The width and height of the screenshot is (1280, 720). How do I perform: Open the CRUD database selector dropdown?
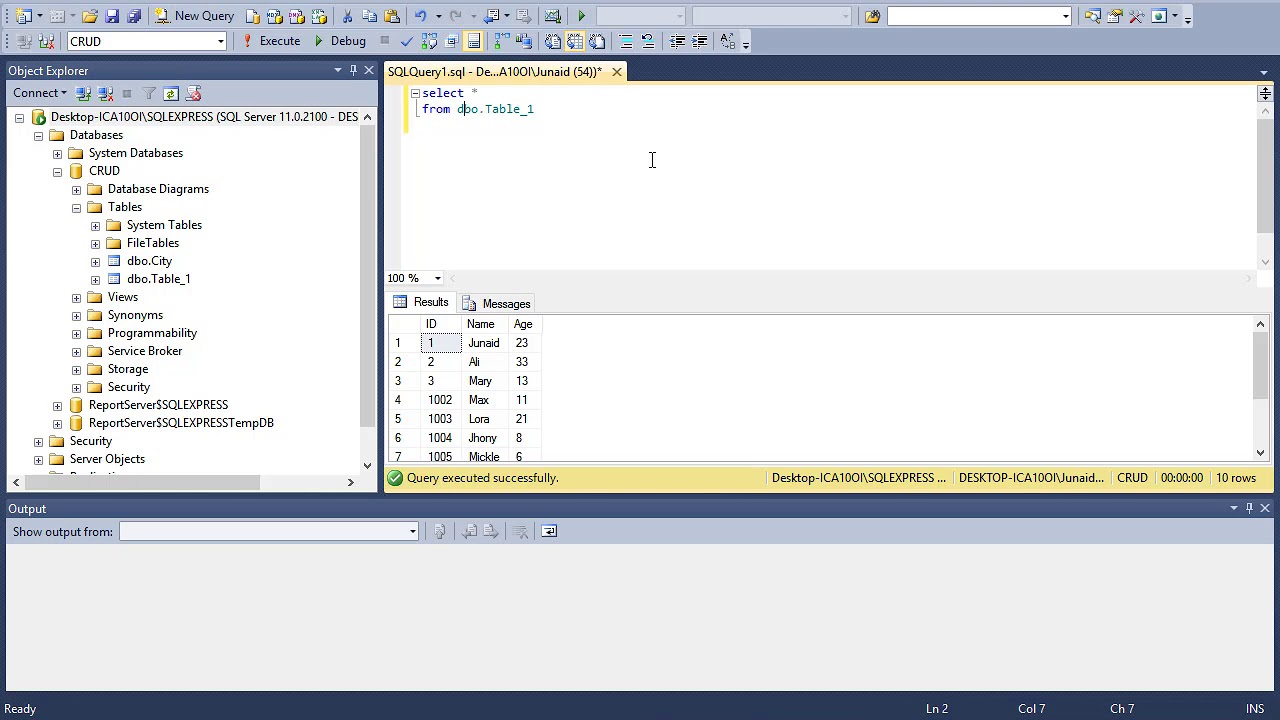(220, 41)
